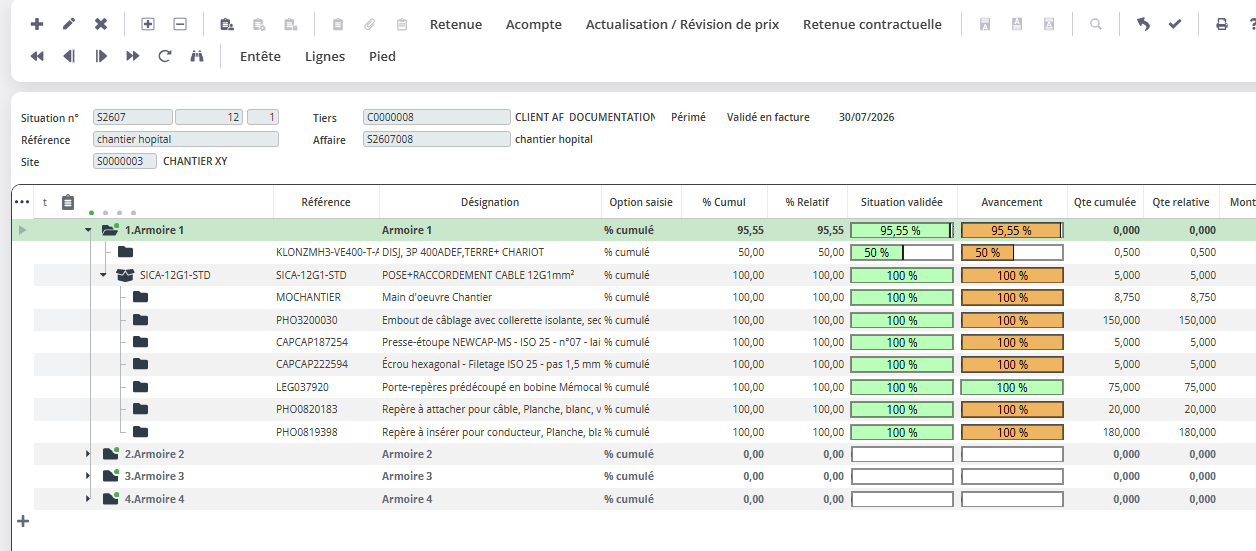Collapse the SICA-12G1-STD sub-node
Screen dimensions: 1256x551
tap(103, 275)
